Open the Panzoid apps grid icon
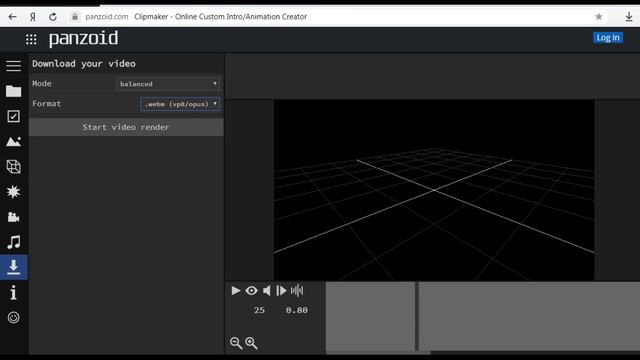The width and height of the screenshot is (640, 360). 31,39
